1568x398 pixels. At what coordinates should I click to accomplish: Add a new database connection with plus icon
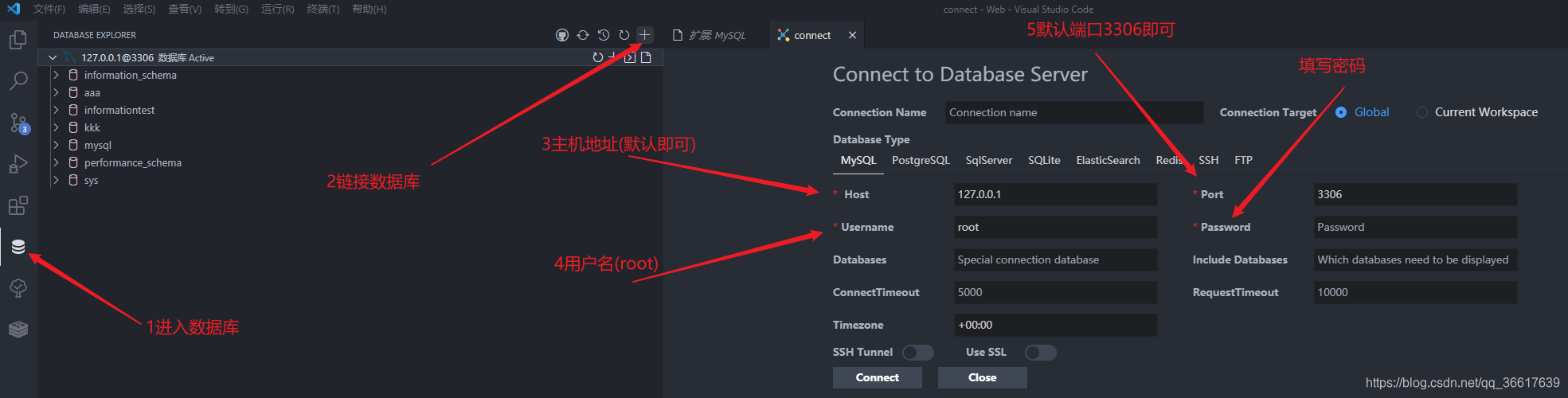point(645,35)
